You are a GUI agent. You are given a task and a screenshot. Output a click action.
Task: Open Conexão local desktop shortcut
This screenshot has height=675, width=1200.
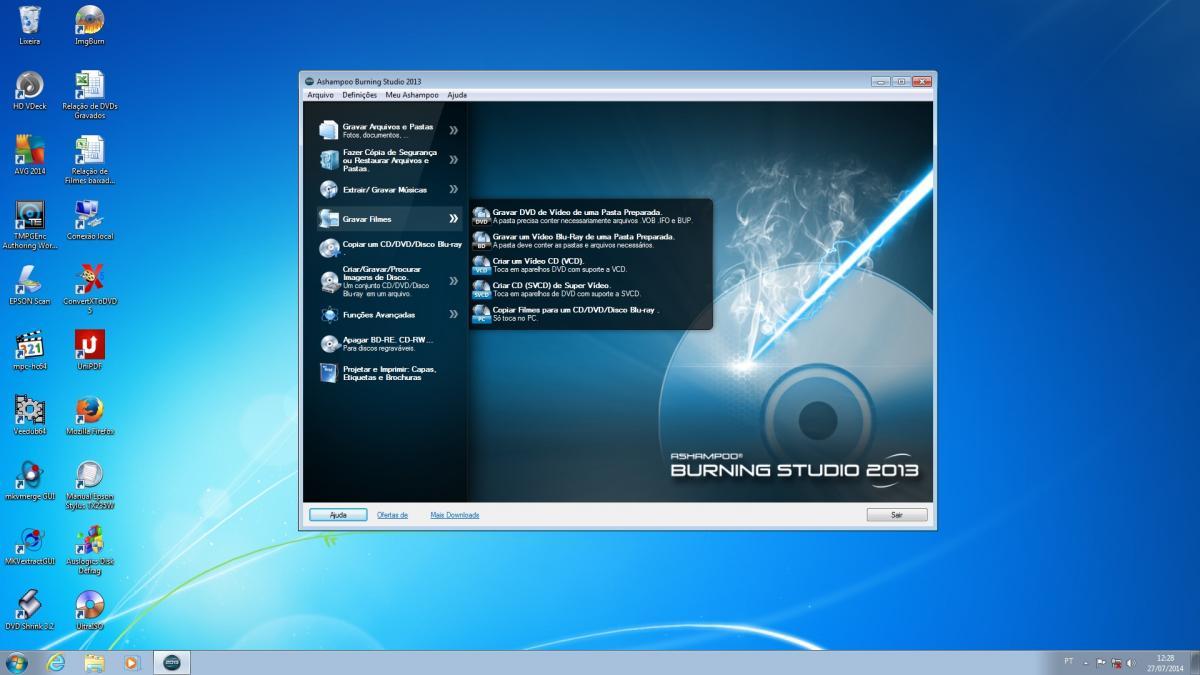[90, 214]
